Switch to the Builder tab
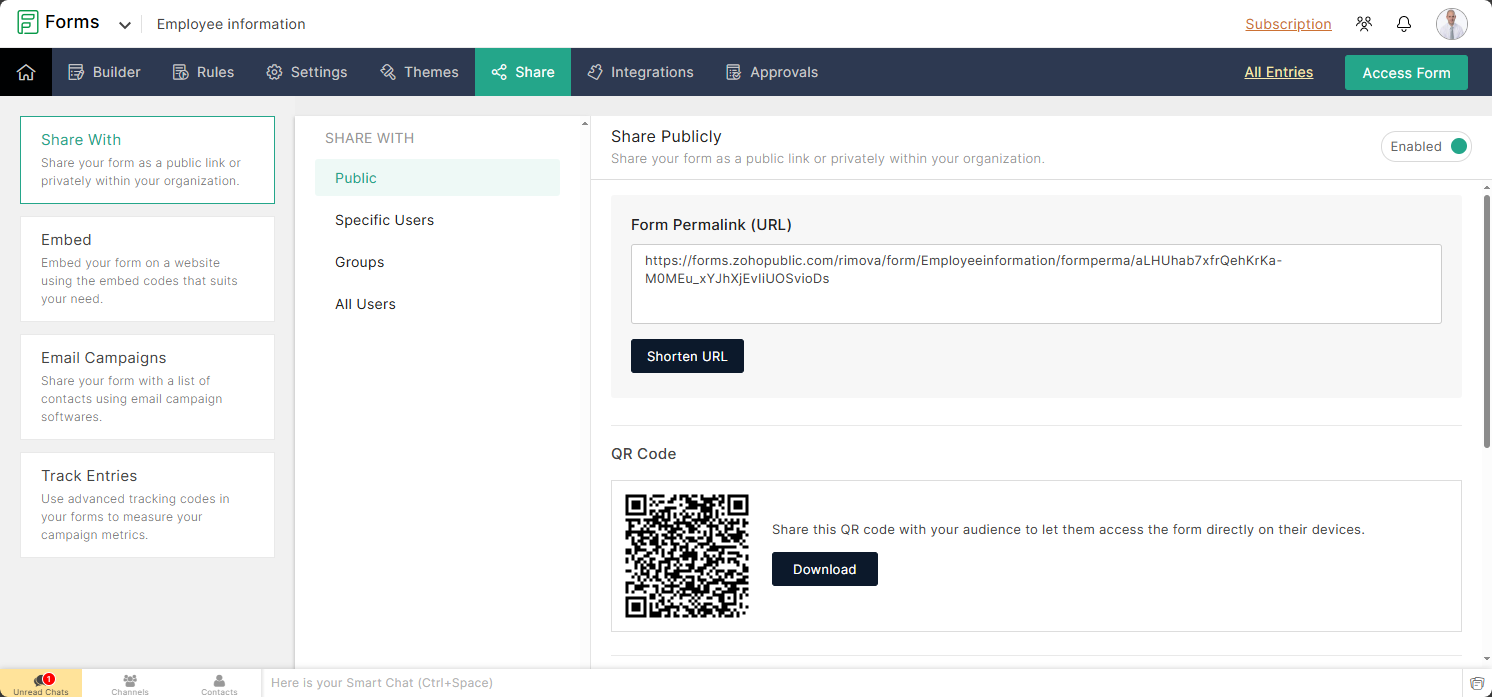 (x=104, y=72)
